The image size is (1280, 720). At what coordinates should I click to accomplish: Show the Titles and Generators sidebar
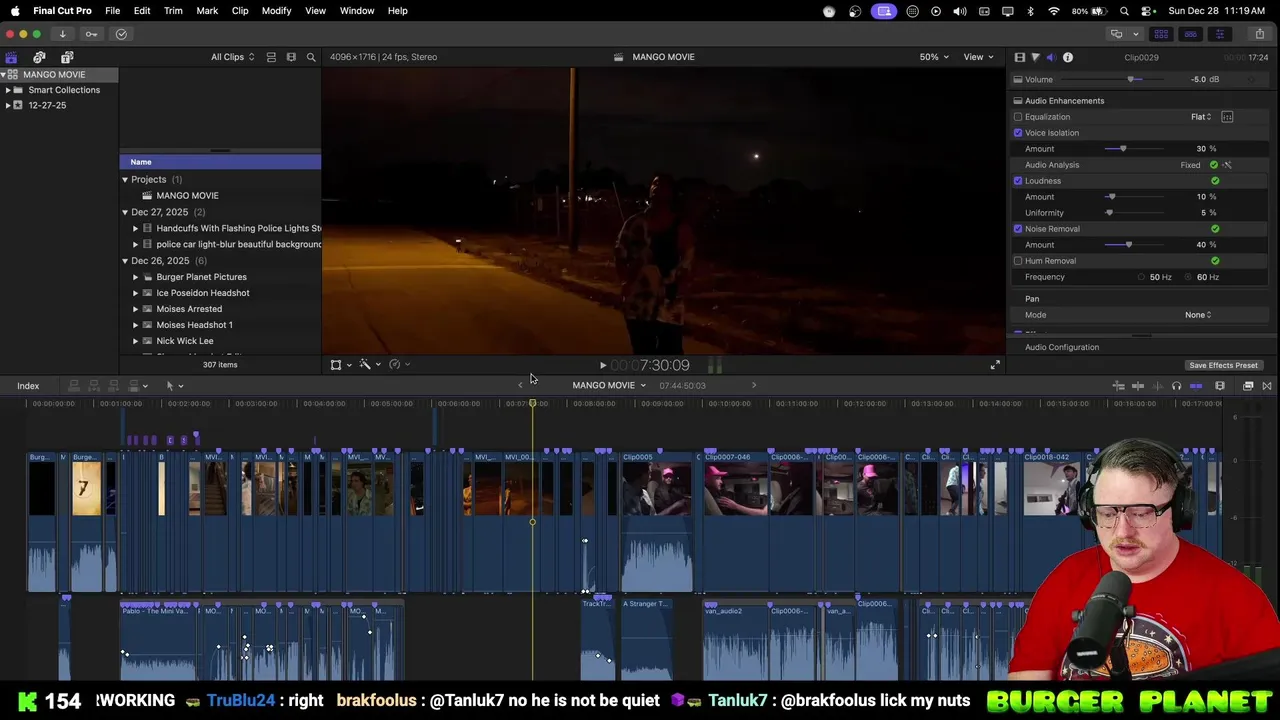pos(67,57)
